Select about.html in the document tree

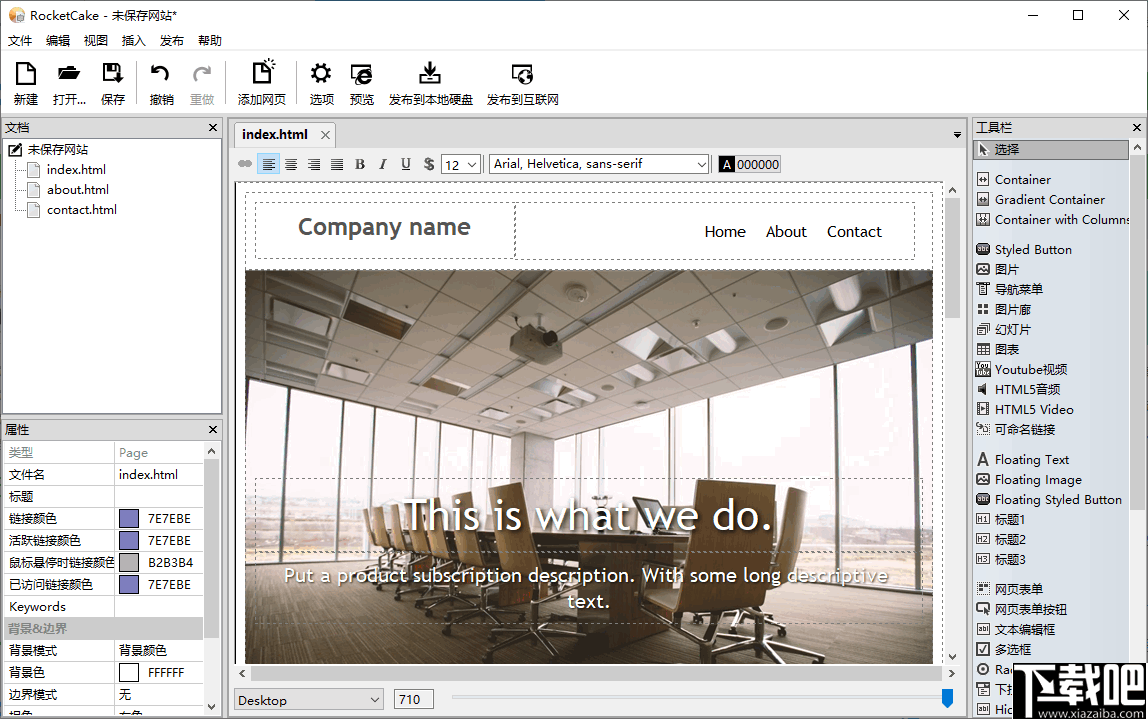click(77, 189)
